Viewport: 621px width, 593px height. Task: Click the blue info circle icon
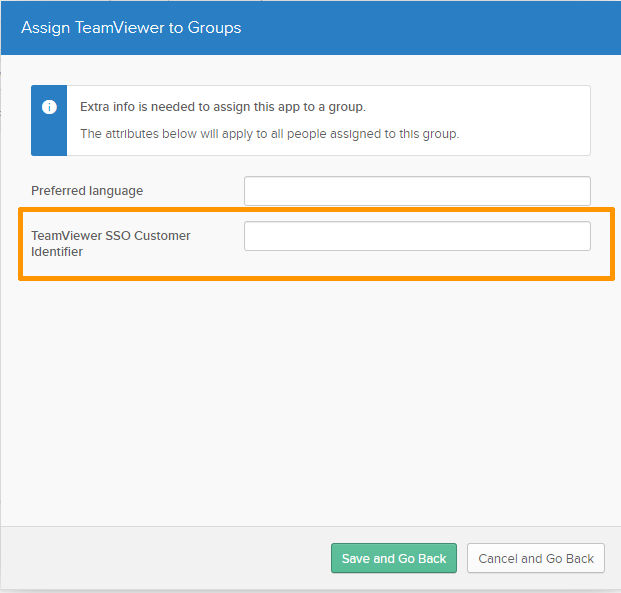coord(49,107)
